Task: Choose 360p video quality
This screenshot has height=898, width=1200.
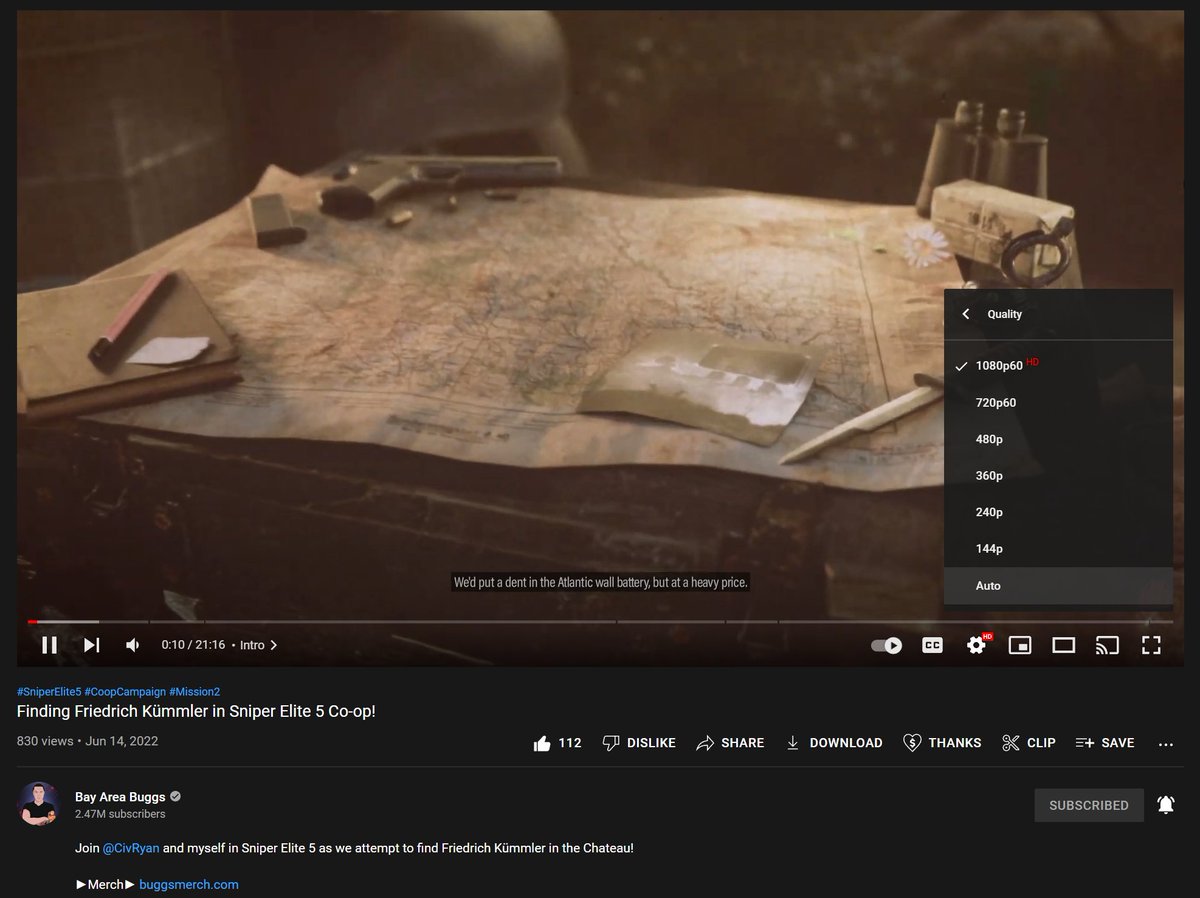Action: (1058, 476)
